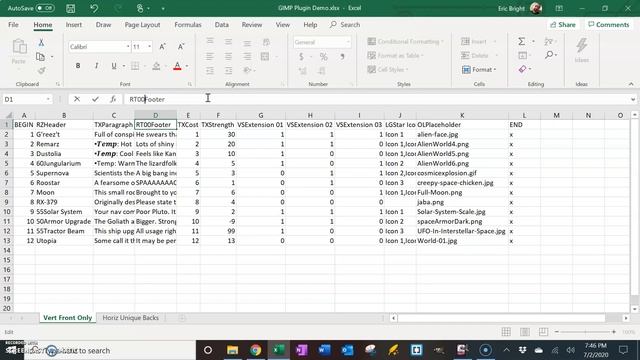This screenshot has height=360, width=640.
Task: Open the Calibri font name dropdown
Action: click(x=128, y=47)
